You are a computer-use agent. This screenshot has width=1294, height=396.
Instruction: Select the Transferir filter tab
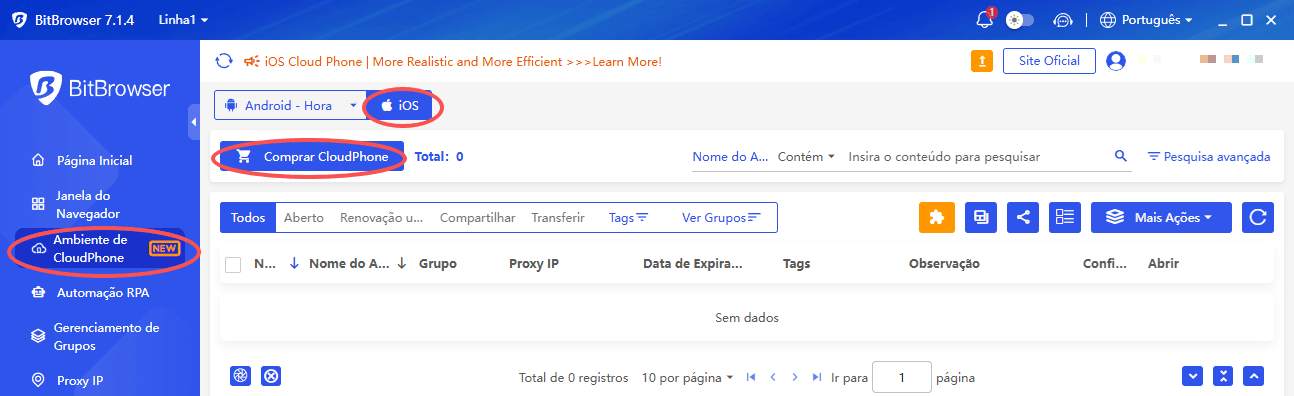(558, 217)
